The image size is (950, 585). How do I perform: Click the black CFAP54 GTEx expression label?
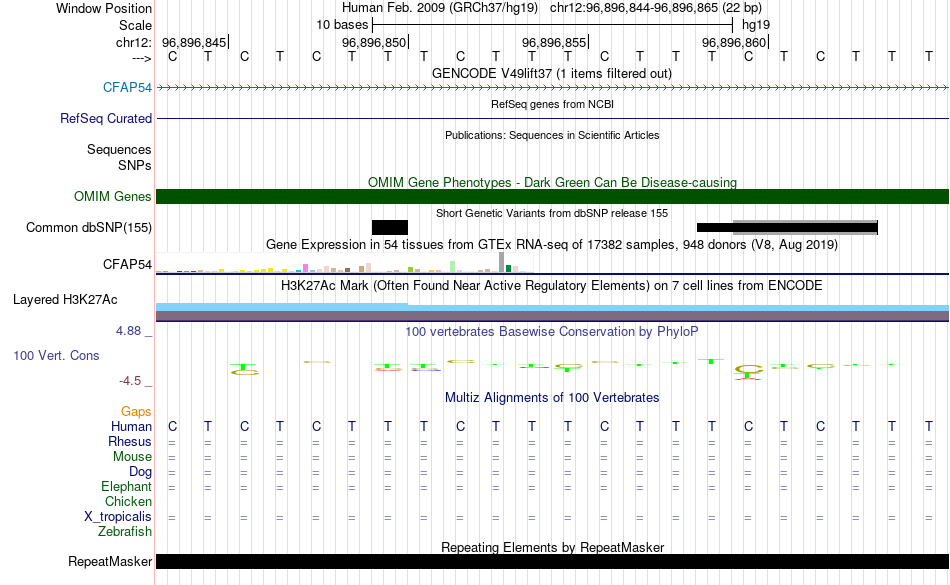[x=127, y=264]
